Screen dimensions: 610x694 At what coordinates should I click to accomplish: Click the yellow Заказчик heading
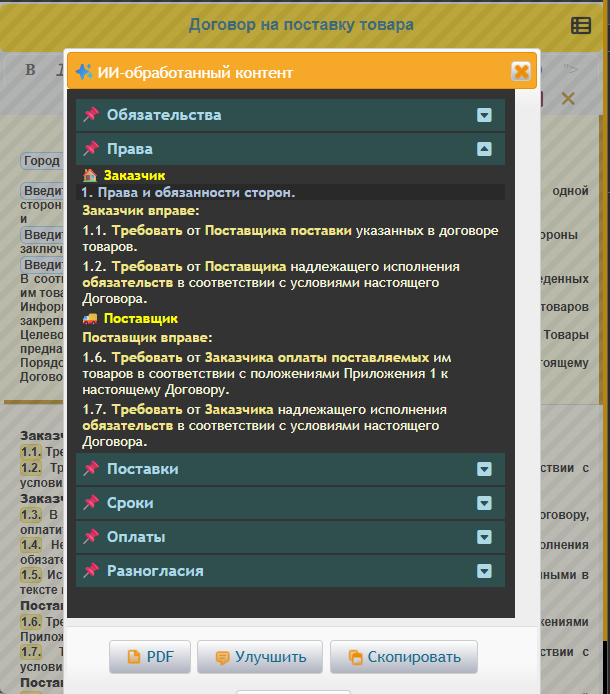(135, 176)
